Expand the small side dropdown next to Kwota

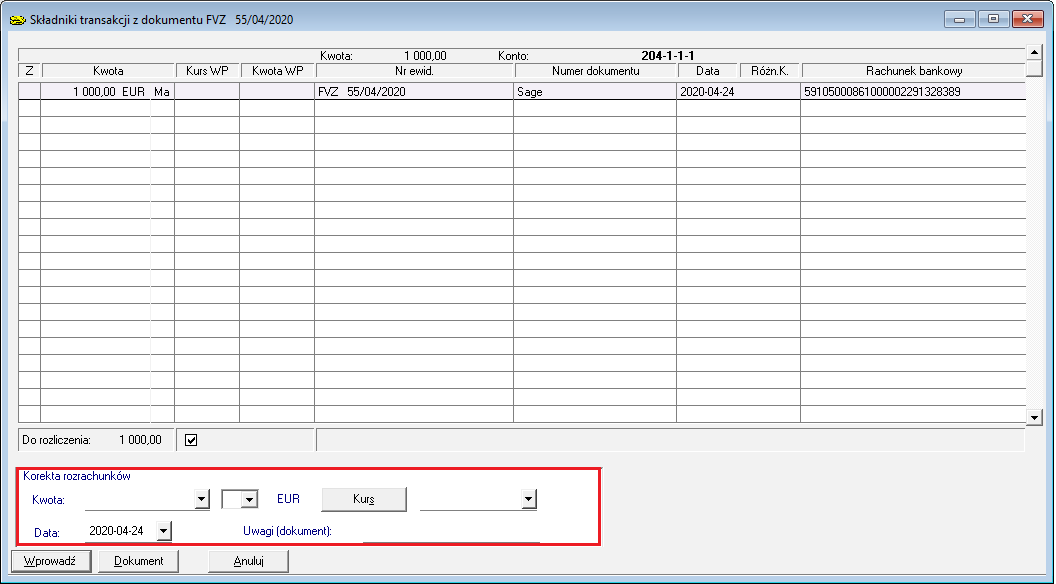click(x=250, y=499)
